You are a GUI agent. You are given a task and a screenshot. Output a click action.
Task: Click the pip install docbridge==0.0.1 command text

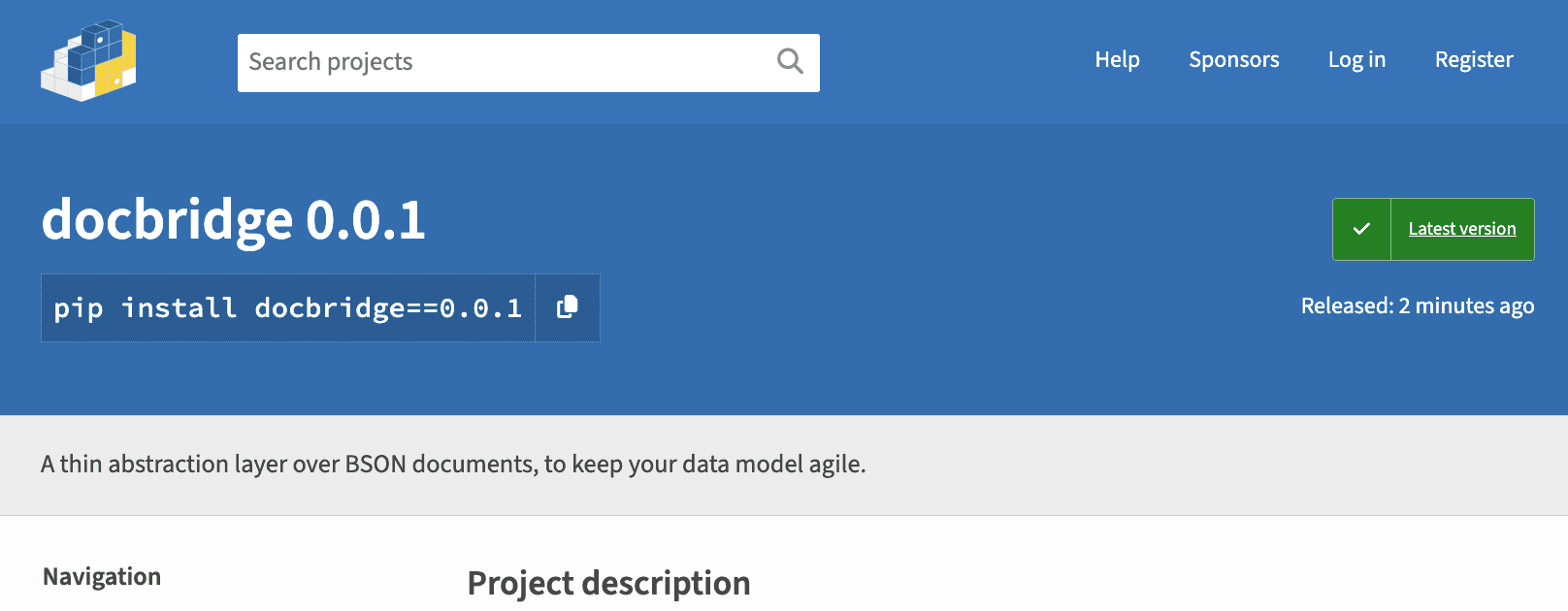coord(288,308)
